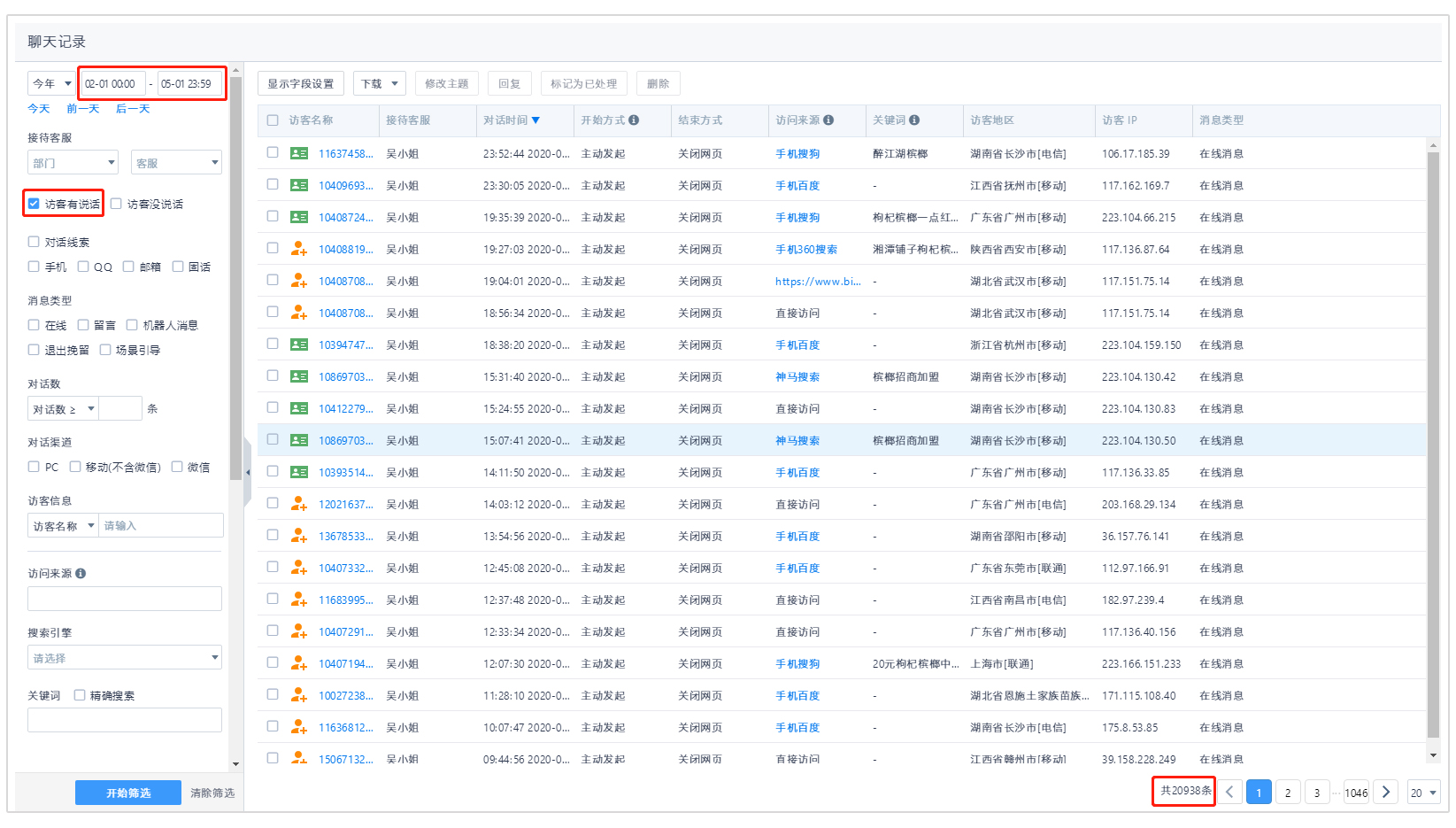Click the info icon beside 关键词 column header

point(914,120)
